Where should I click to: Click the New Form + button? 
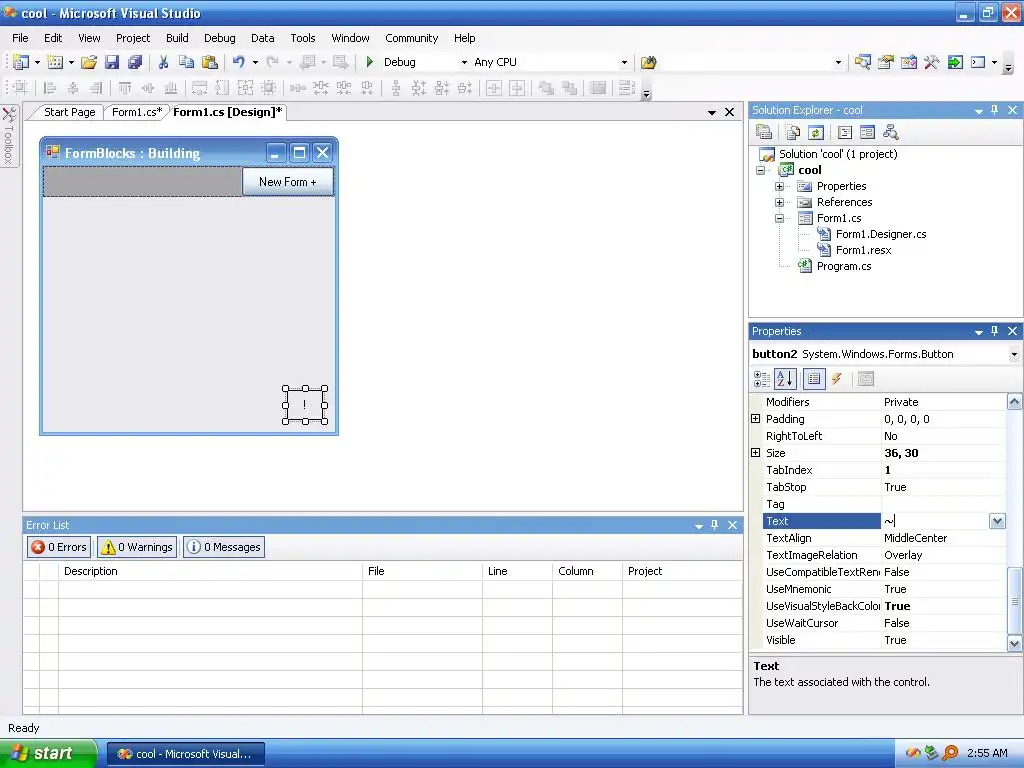point(288,182)
